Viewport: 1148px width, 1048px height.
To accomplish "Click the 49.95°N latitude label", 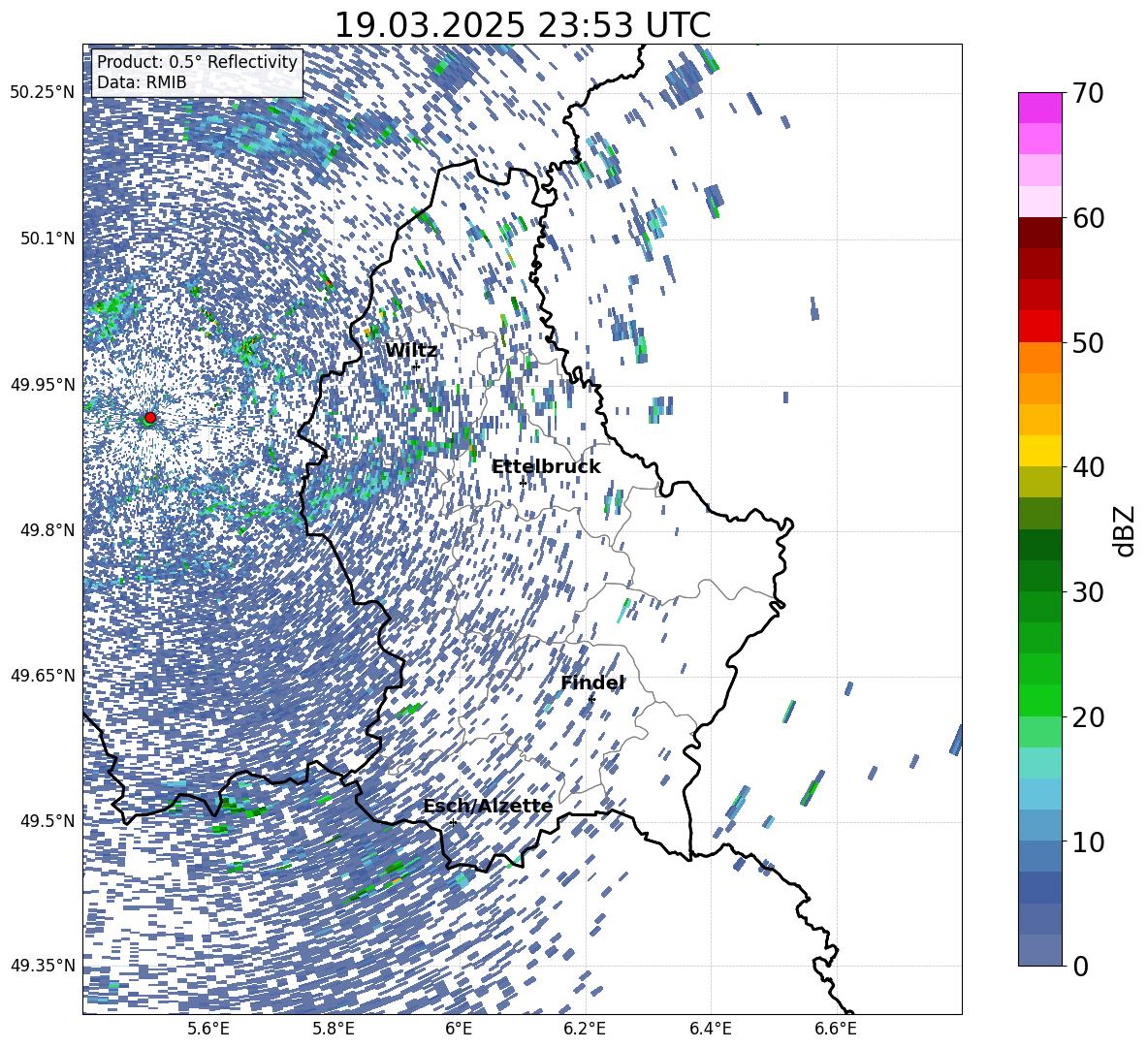I will [x=43, y=385].
